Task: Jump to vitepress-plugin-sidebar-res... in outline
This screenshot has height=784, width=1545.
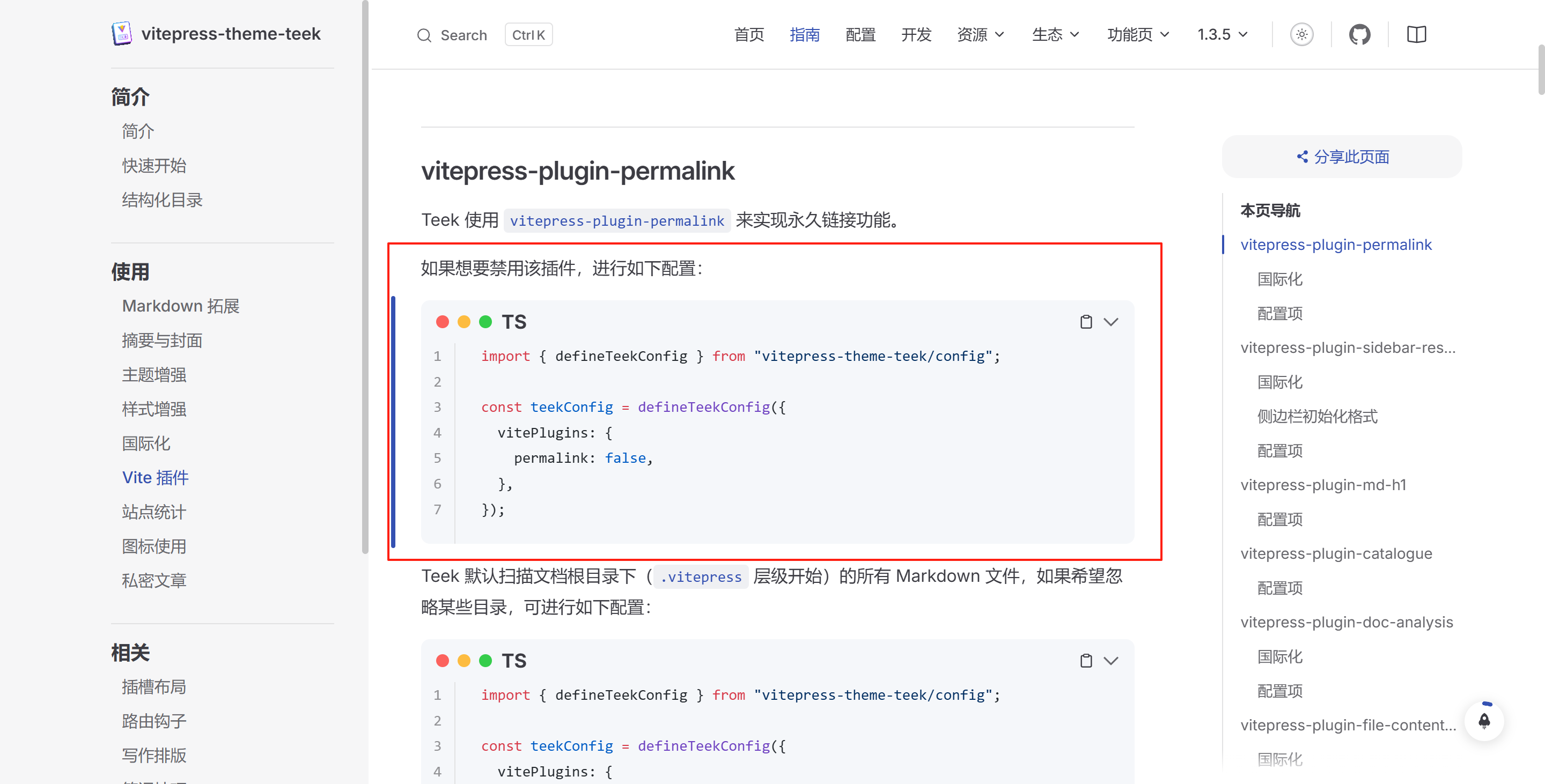Action: click(x=1348, y=347)
